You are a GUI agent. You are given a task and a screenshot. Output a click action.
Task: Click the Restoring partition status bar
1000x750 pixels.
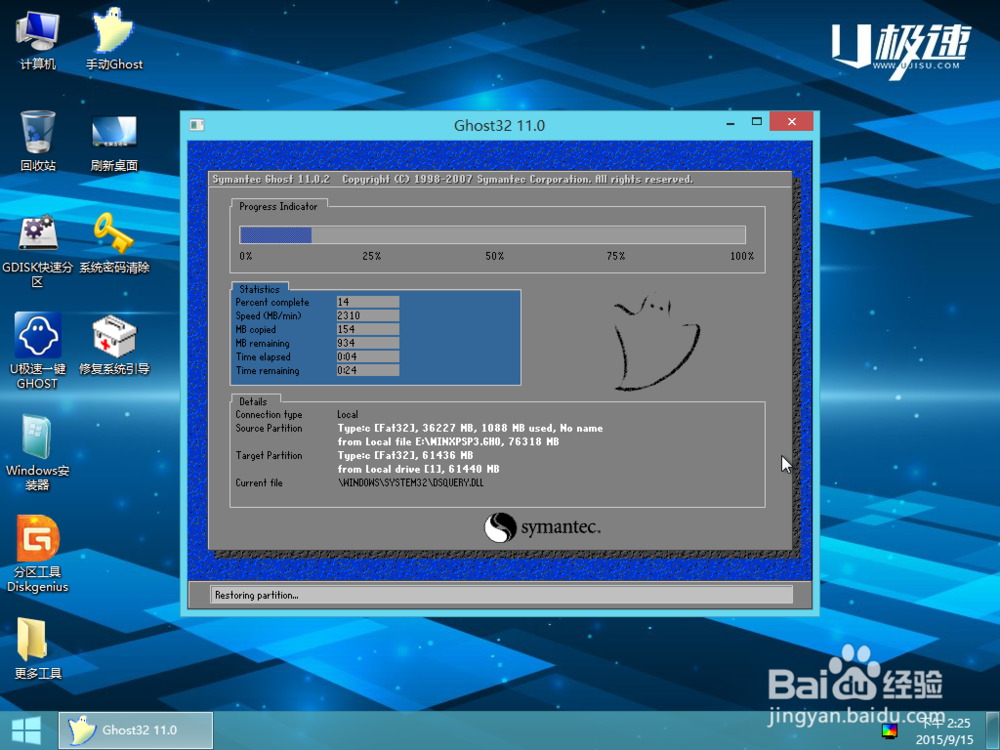pos(501,595)
